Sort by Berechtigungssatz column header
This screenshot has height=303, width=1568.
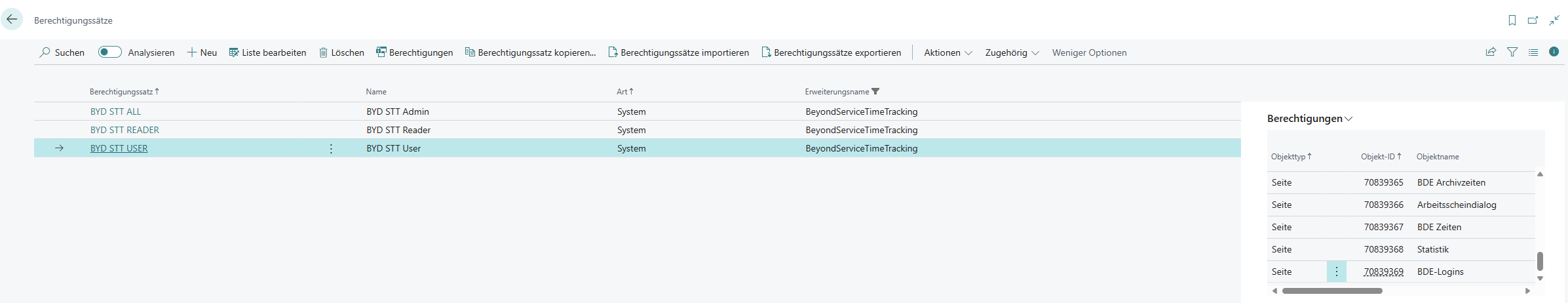[124, 92]
